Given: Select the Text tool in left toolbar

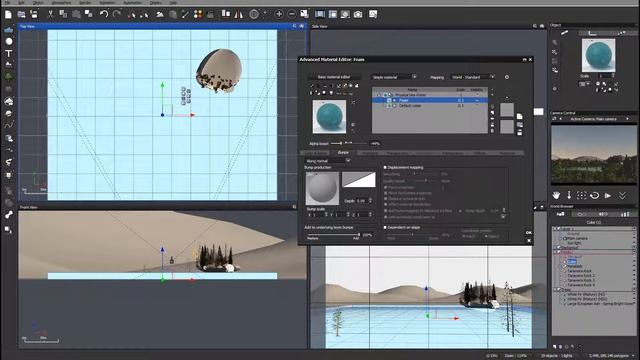Looking at the screenshot, I should (9, 53).
